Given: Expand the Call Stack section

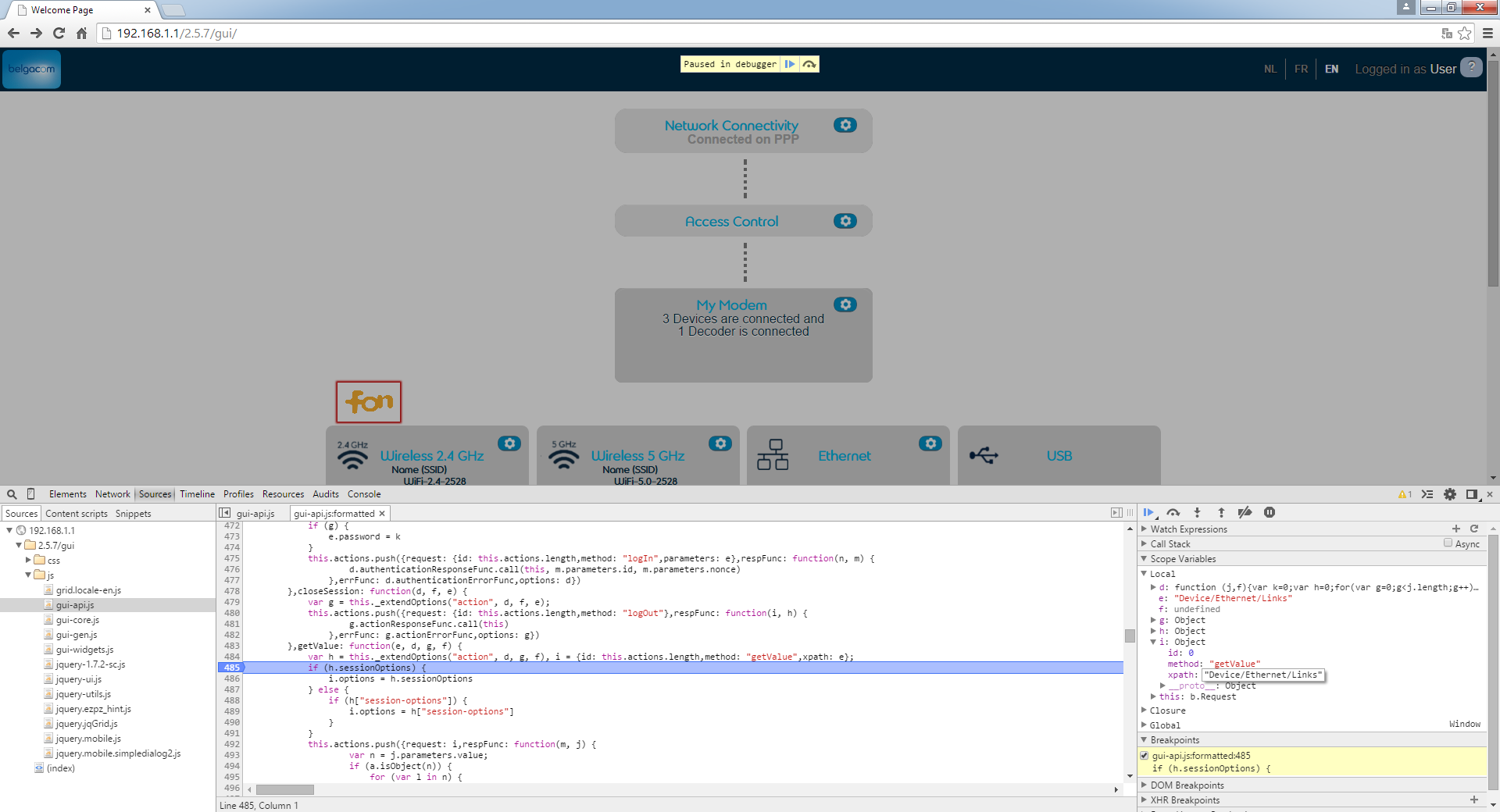Looking at the screenshot, I should 1170,544.
